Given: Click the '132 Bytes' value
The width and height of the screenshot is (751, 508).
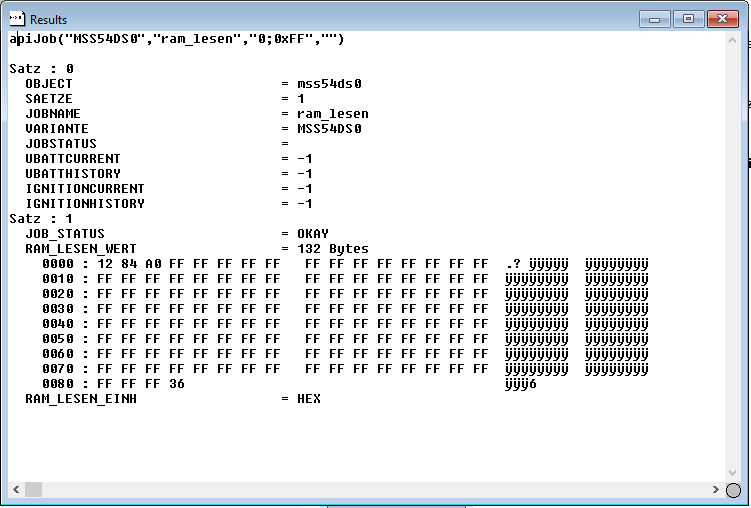Looking at the screenshot, I should (333, 248).
